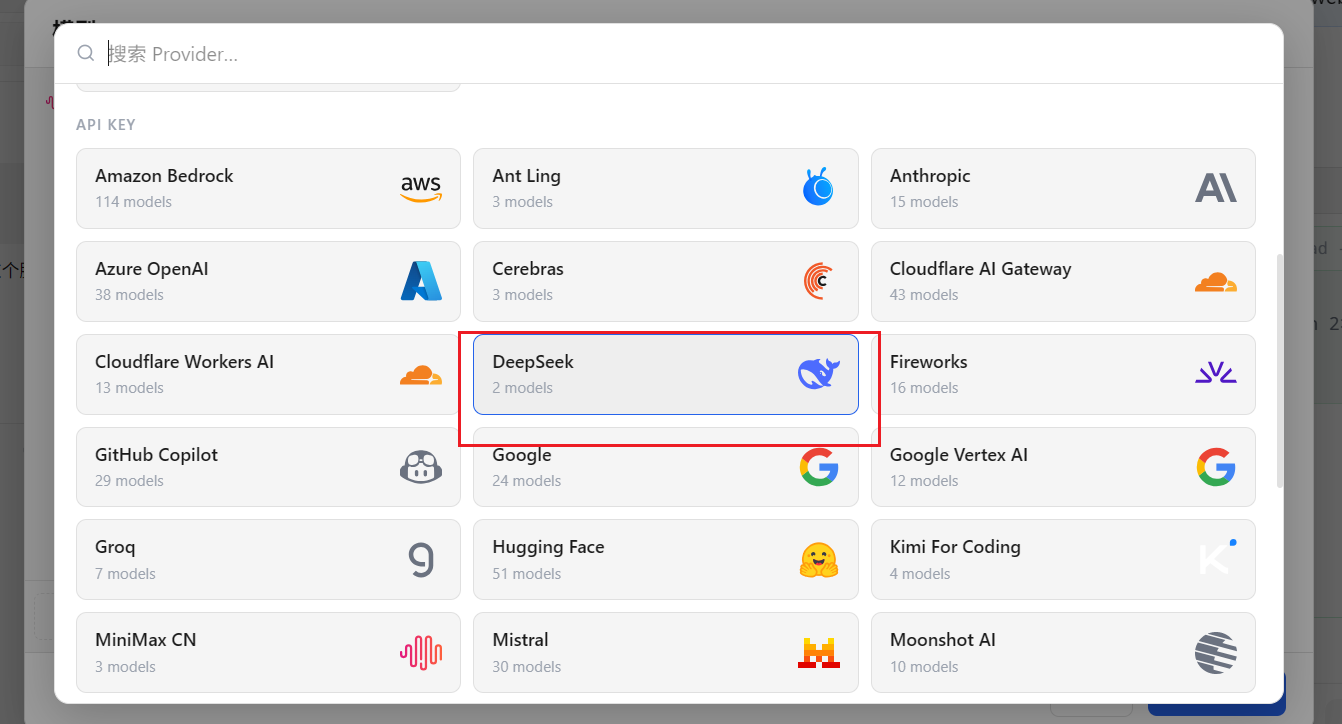This screenshot has width=1342, height=724.
Task: Click the "12 models" text under Google Vertex AI
Action: (x=924, y=481)
